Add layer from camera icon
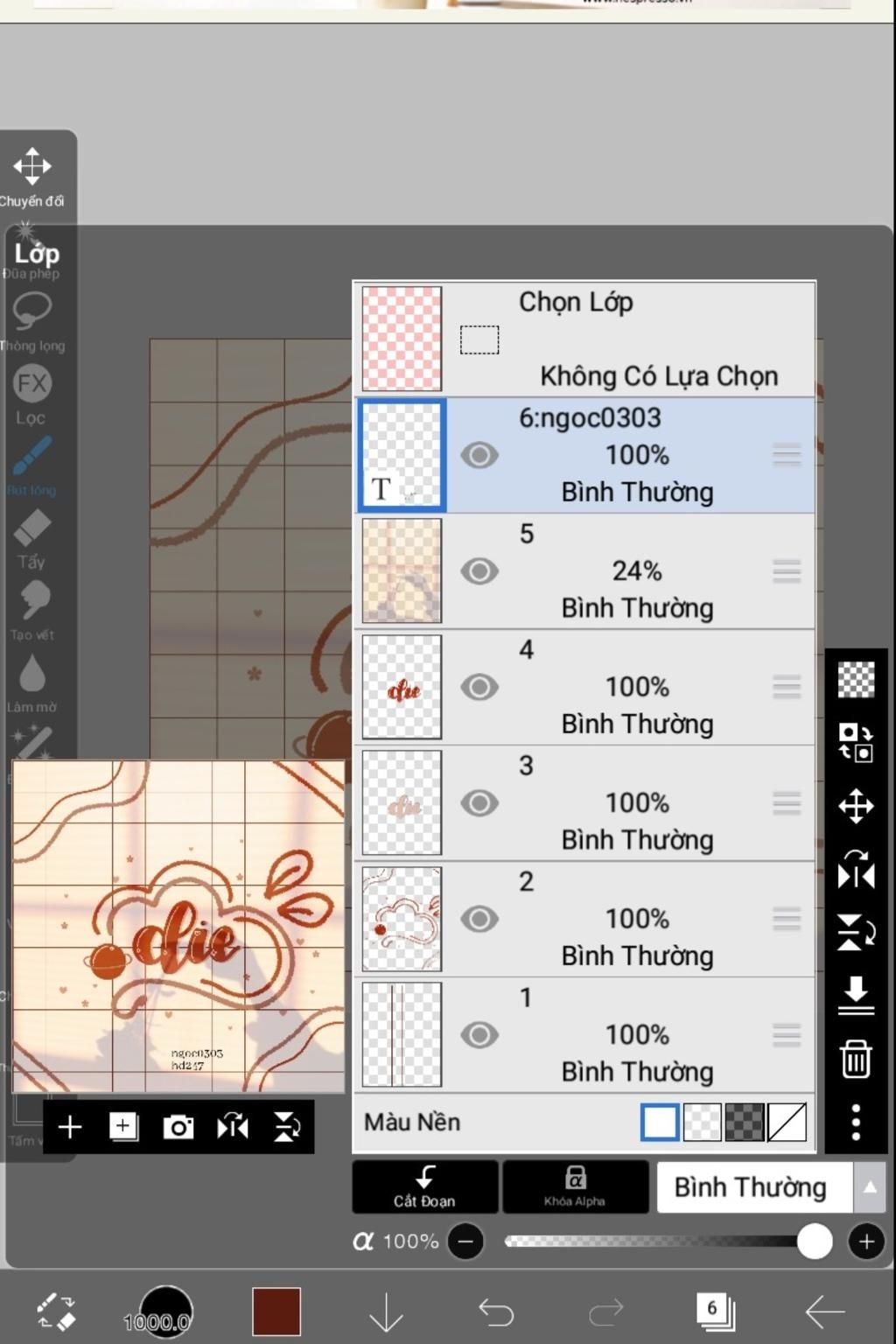This screenshot has width=896, height=1344. click(x=178, y=1127)
